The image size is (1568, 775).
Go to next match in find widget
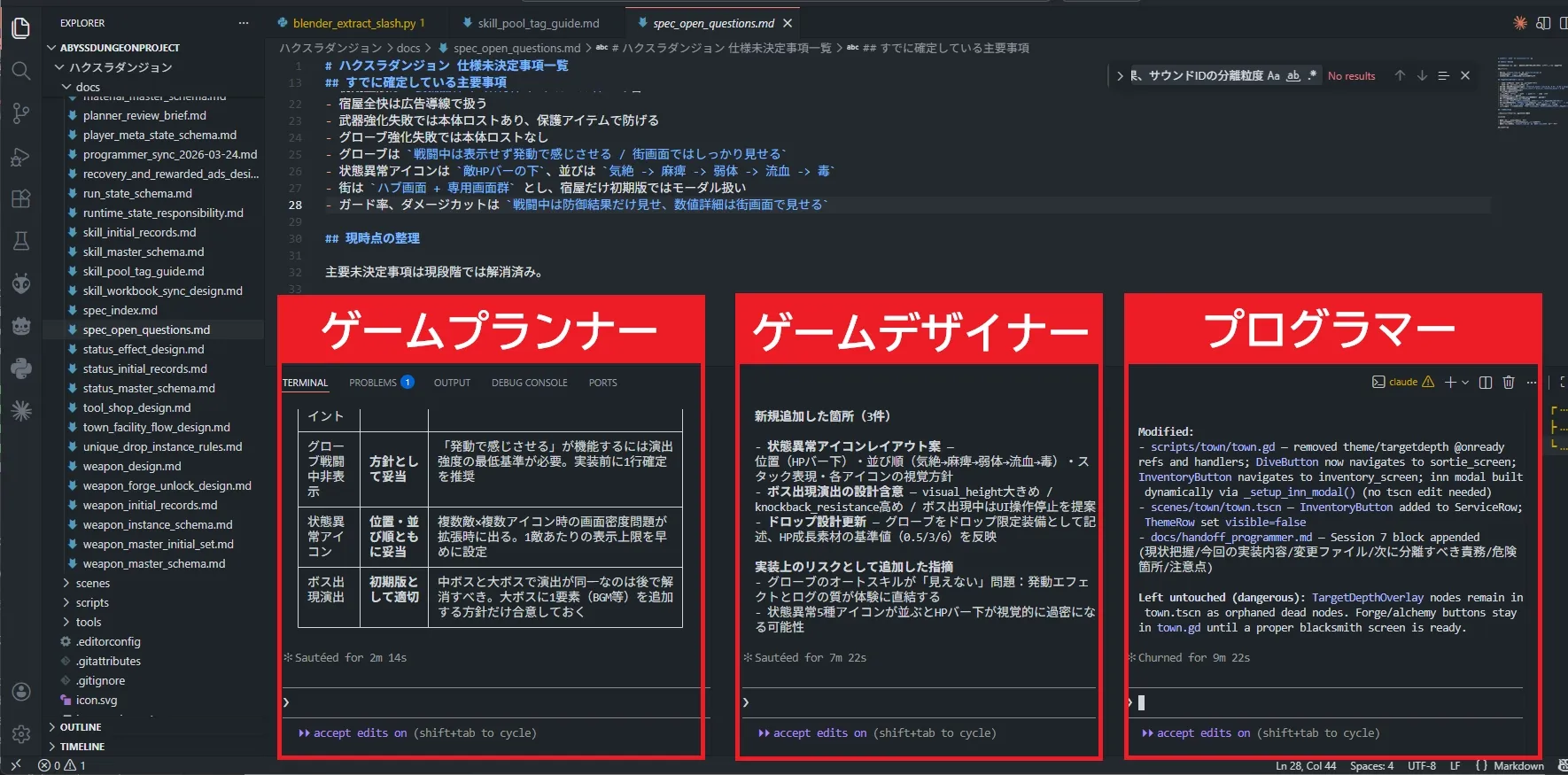coord(1422,75)
